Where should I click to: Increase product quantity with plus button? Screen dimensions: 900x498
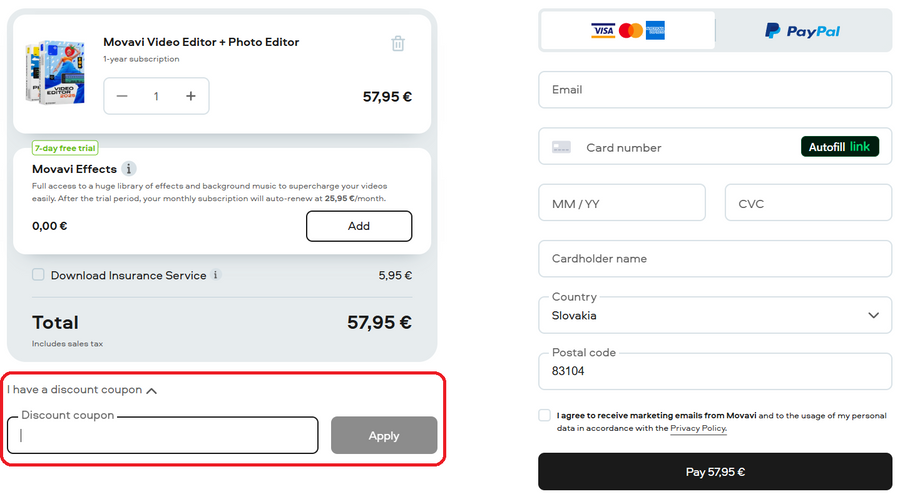pyautogui.click(x=190, y=96)
